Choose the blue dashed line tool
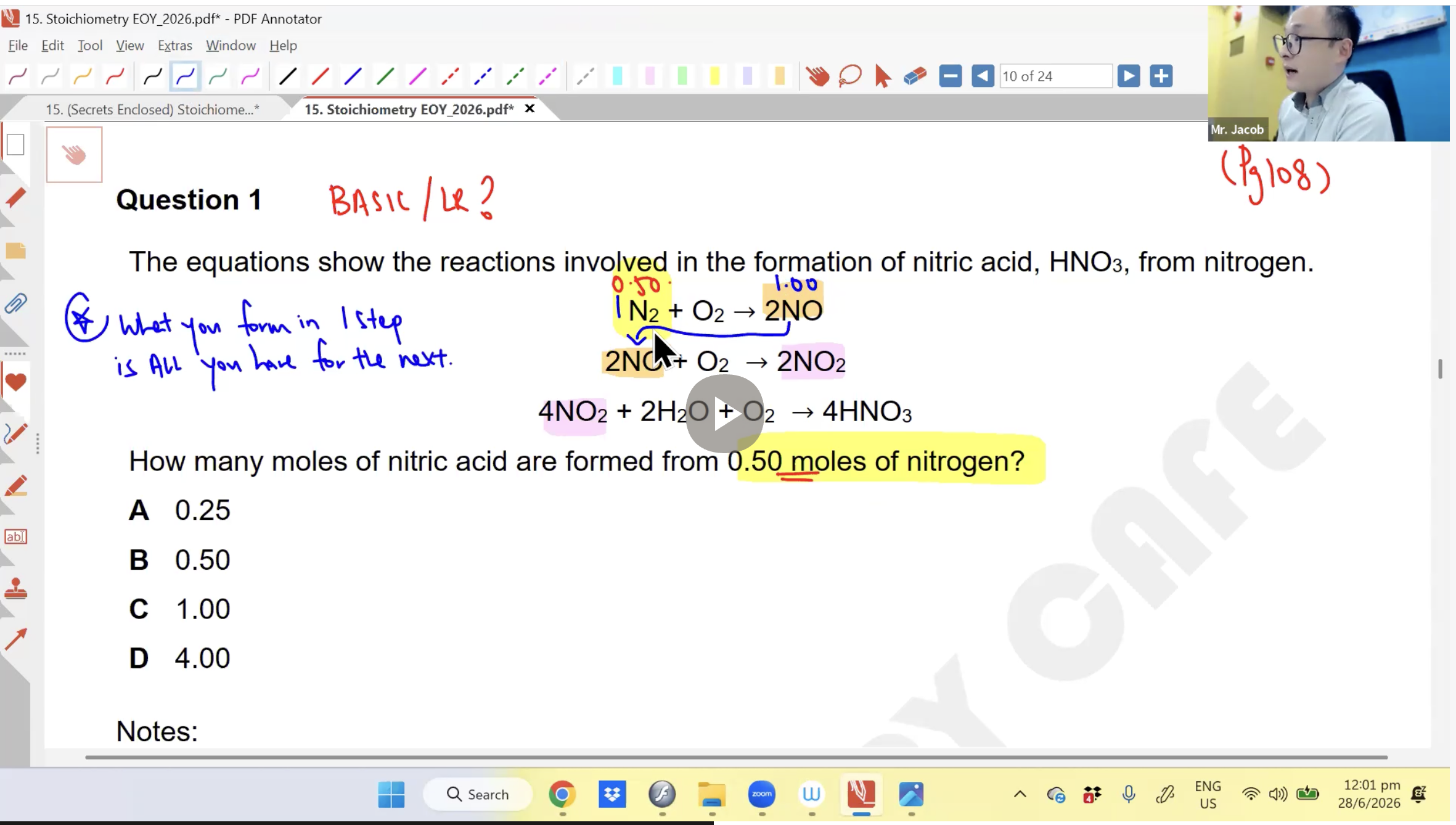The height and width of the screenshot is (825, 1456). click(x=483, y=76)
